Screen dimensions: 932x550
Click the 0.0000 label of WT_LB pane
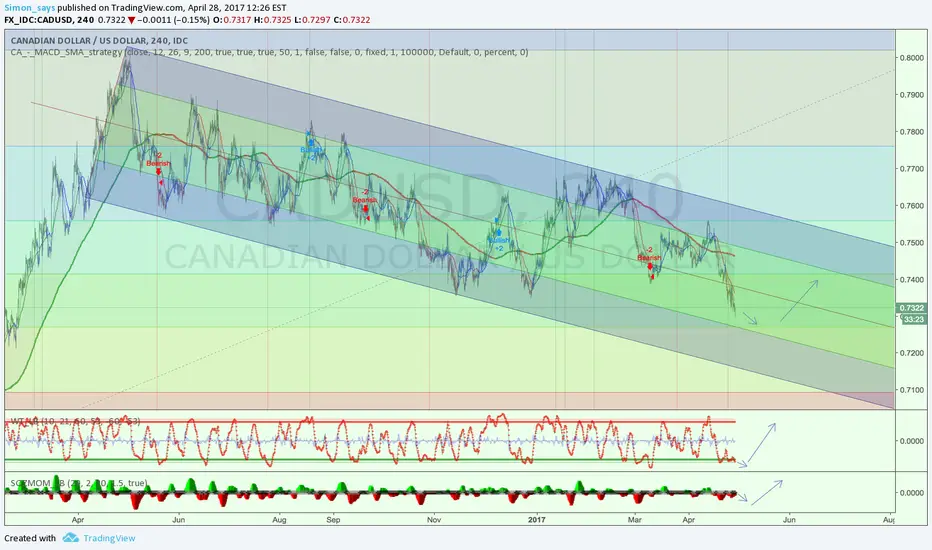pos(912,441)
